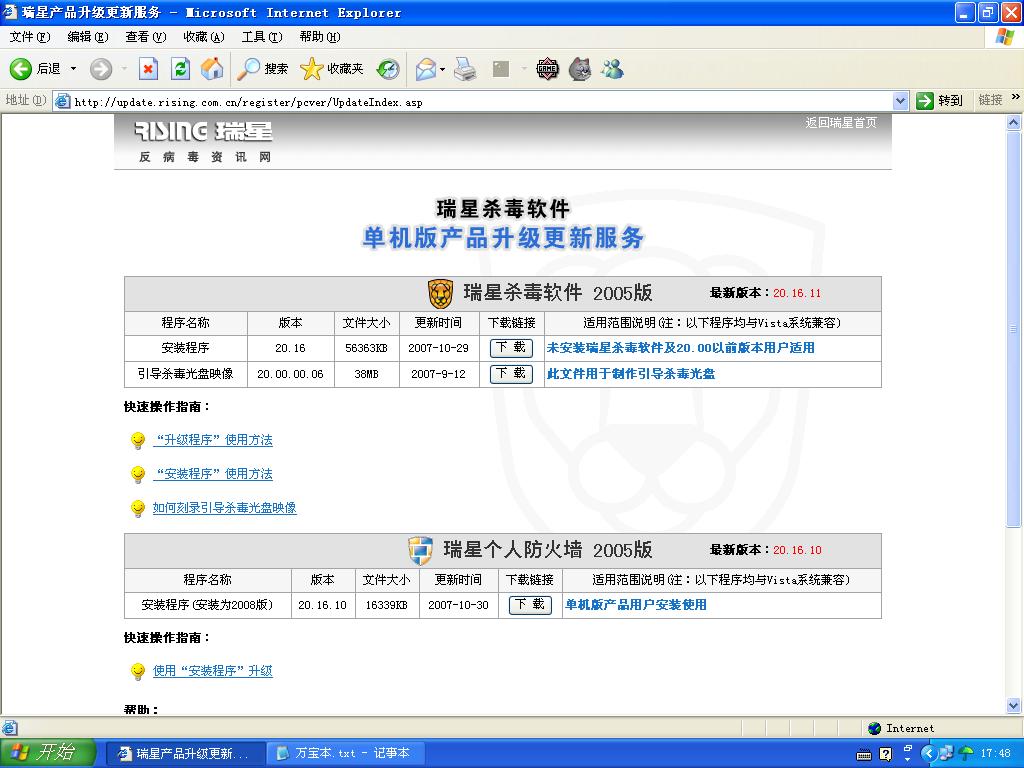Click 返回瑞星首页 link in header
1024x768 pixels.
(x=840, y=123)
